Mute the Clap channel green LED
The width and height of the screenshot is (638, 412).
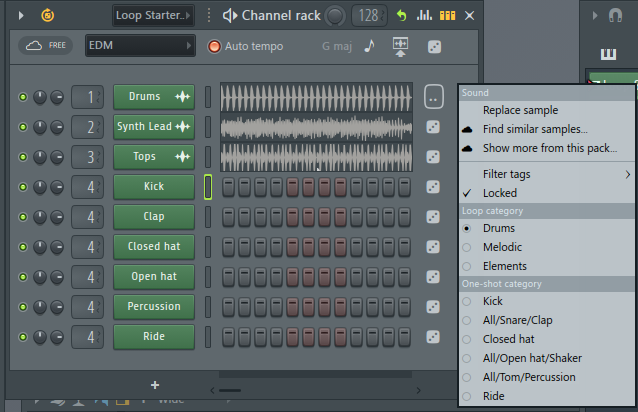pos(23,217)
